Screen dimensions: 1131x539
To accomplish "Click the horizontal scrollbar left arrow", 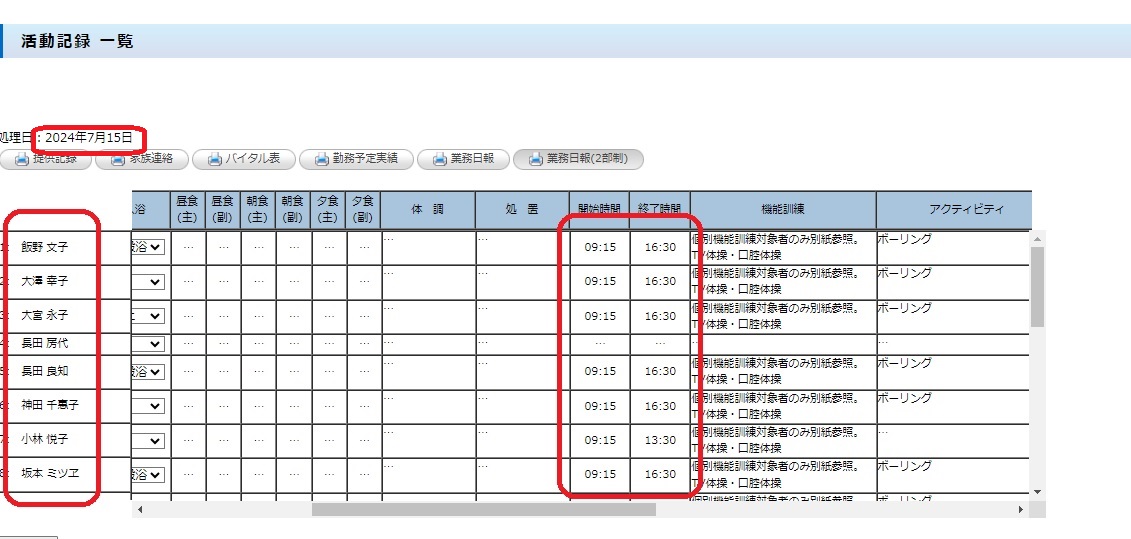I will (x=139, y=510).
